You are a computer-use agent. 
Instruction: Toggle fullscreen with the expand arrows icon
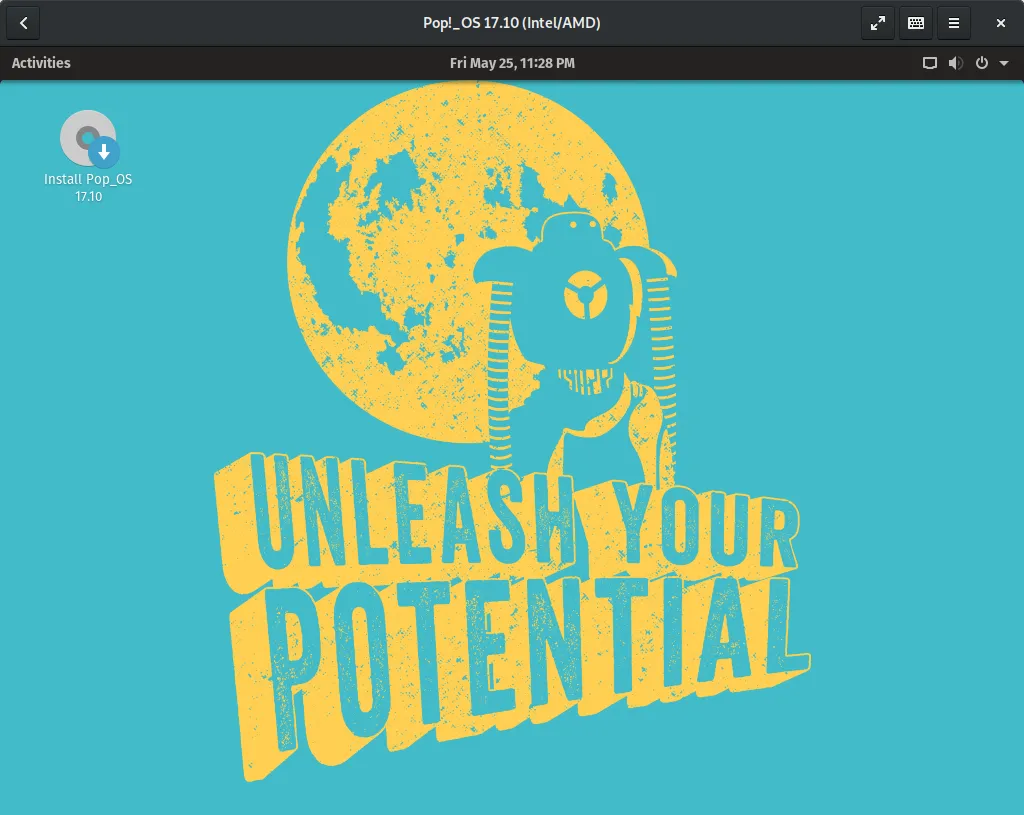click(x=877, y=23)
